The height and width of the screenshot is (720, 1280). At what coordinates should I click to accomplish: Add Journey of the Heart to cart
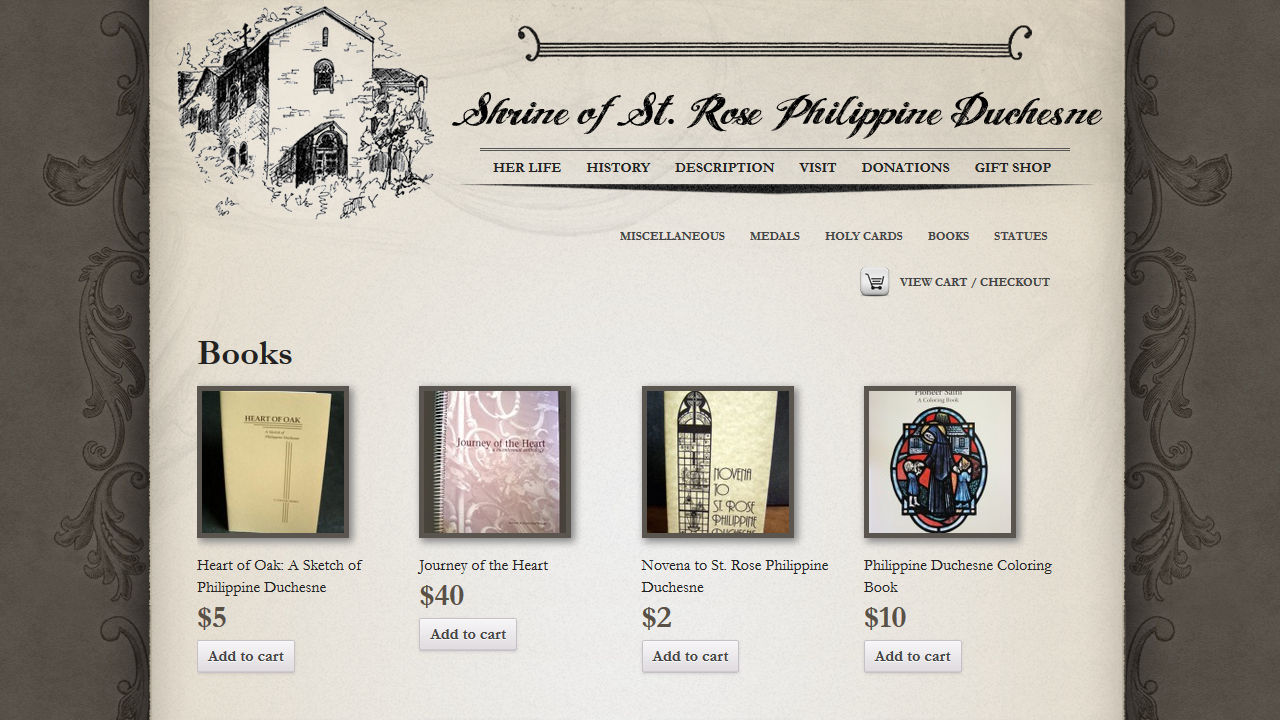point(468,634)
